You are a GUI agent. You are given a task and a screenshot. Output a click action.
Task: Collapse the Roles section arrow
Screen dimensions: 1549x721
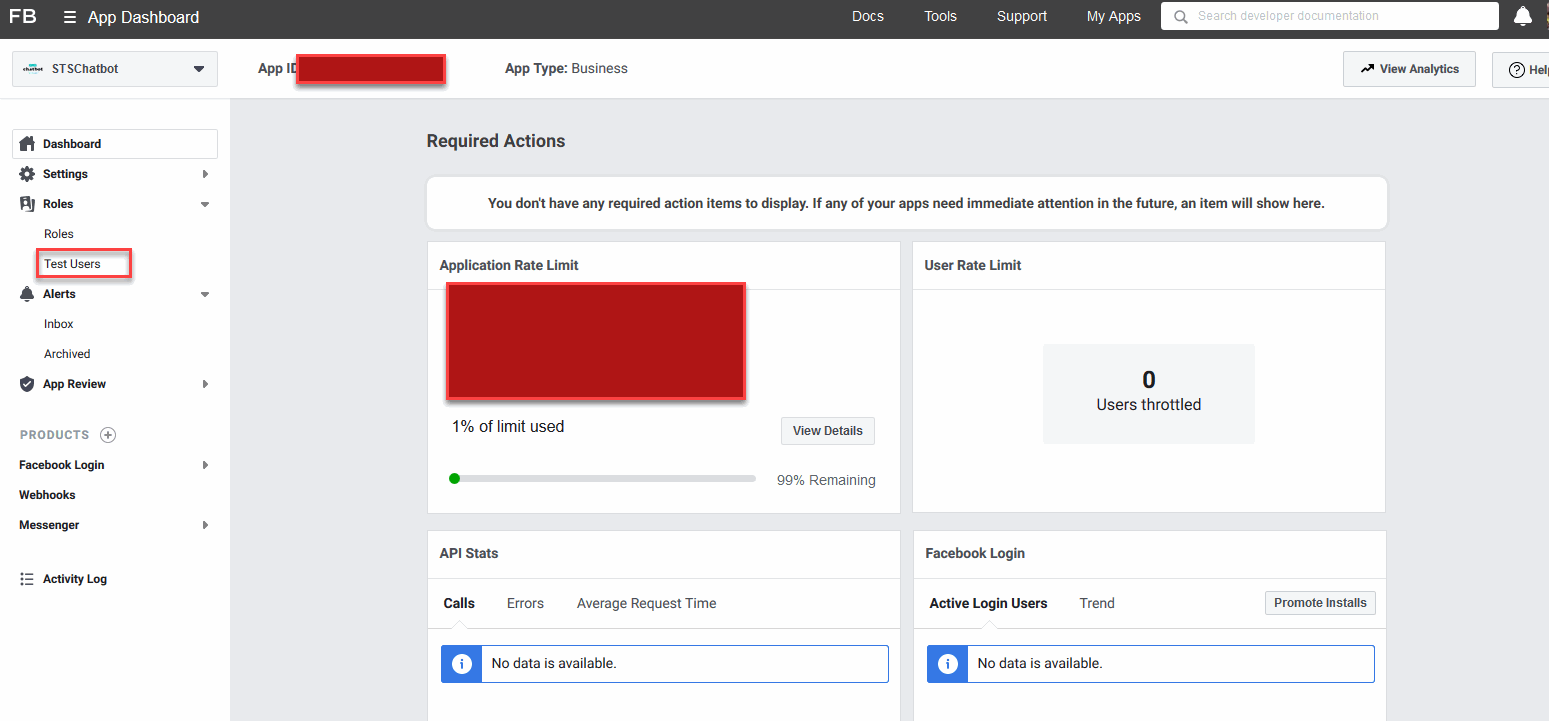point(205,204)
